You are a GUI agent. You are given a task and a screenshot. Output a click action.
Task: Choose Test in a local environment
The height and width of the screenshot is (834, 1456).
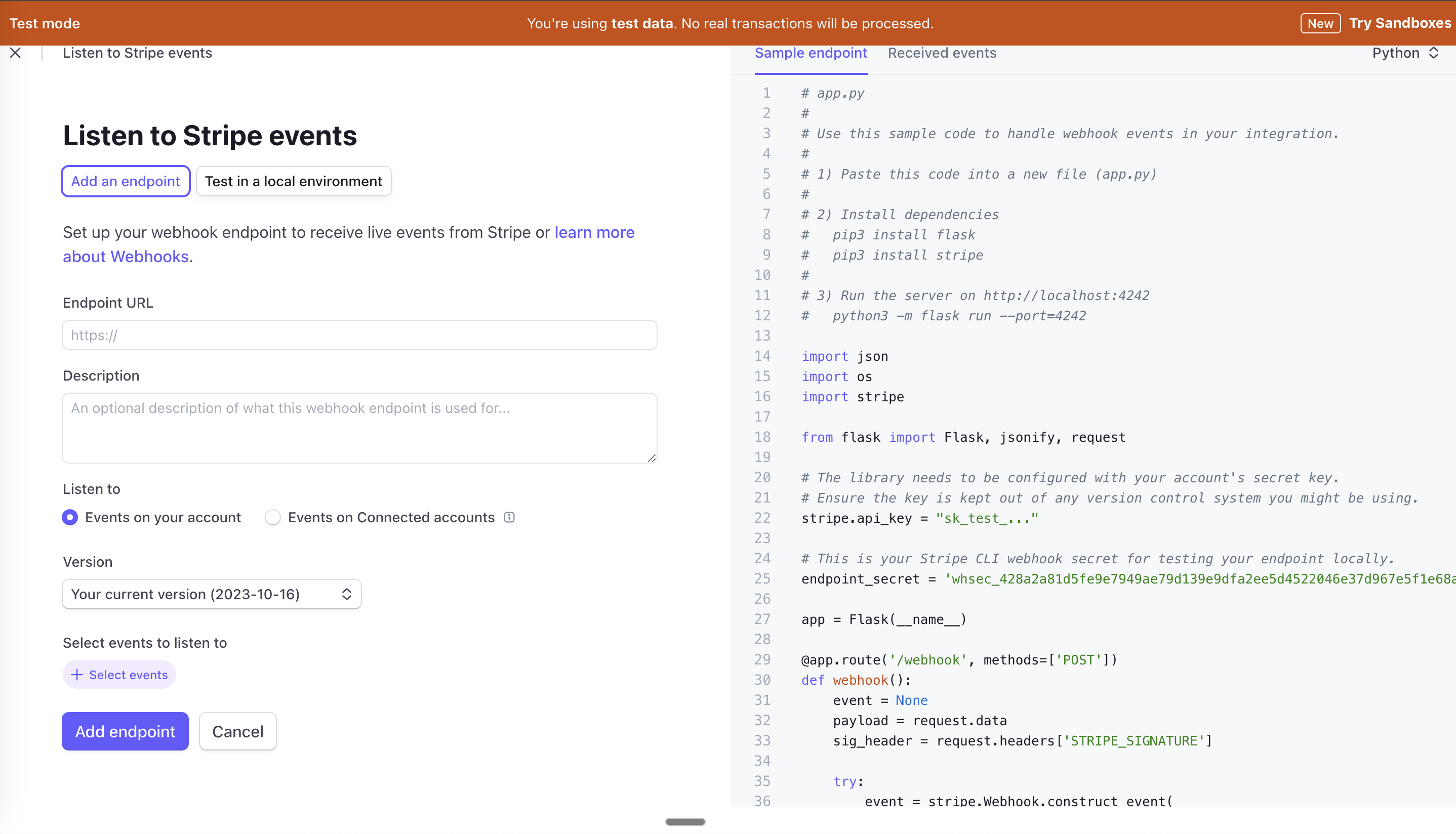point(294,182)
